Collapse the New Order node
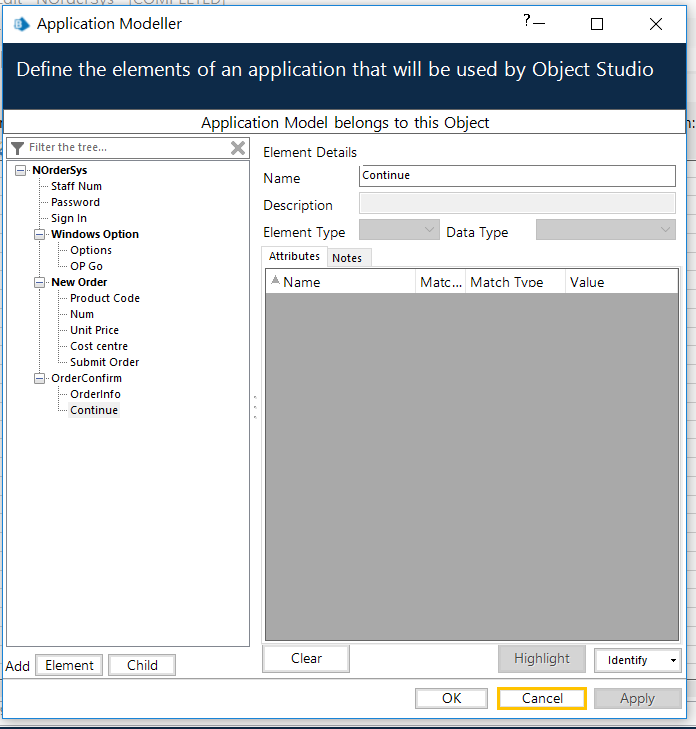The image size is (696, 729). pos(40,282)
